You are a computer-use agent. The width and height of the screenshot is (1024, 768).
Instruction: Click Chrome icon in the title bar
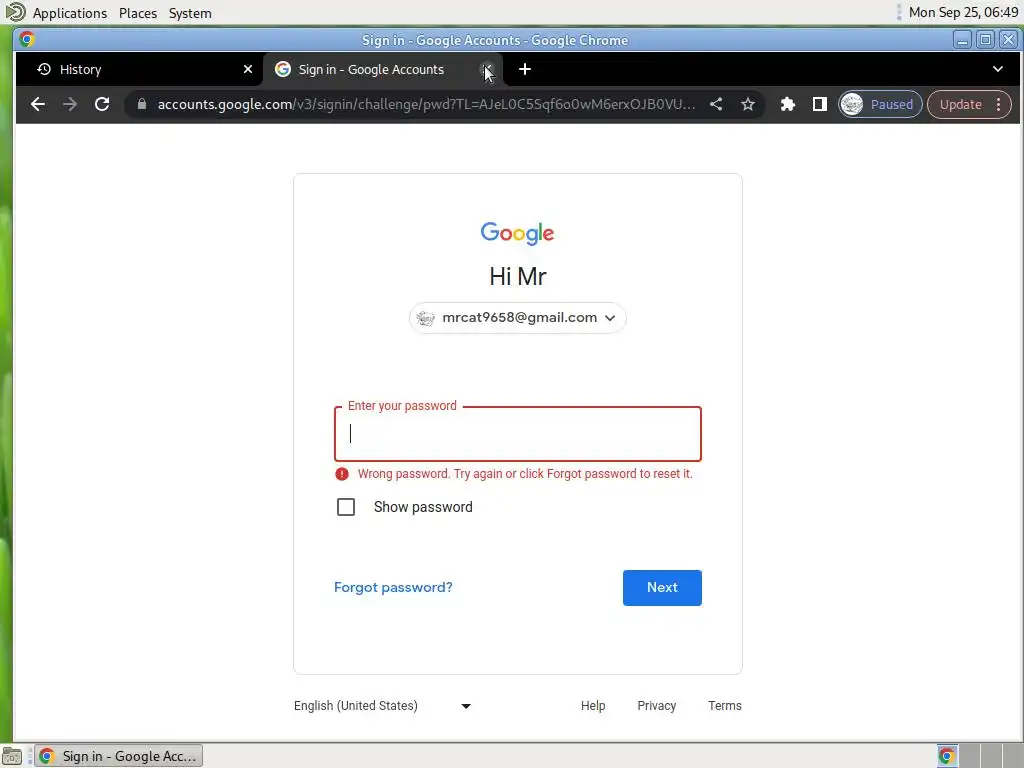pos(27,40)
